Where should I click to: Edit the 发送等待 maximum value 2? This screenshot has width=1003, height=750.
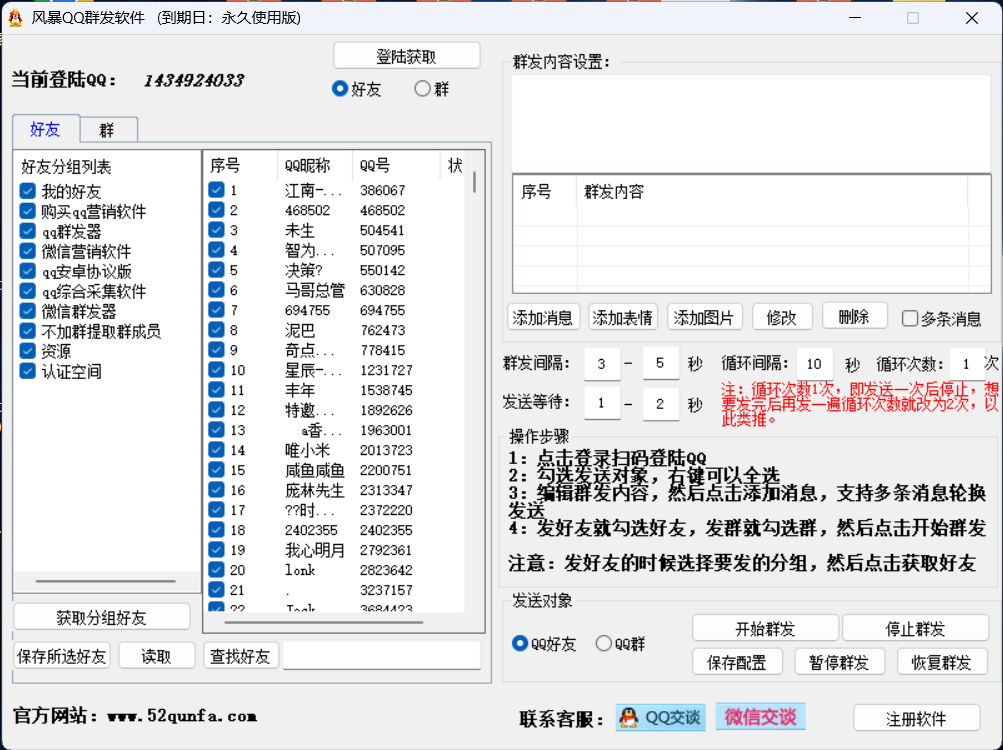(660, 404)
